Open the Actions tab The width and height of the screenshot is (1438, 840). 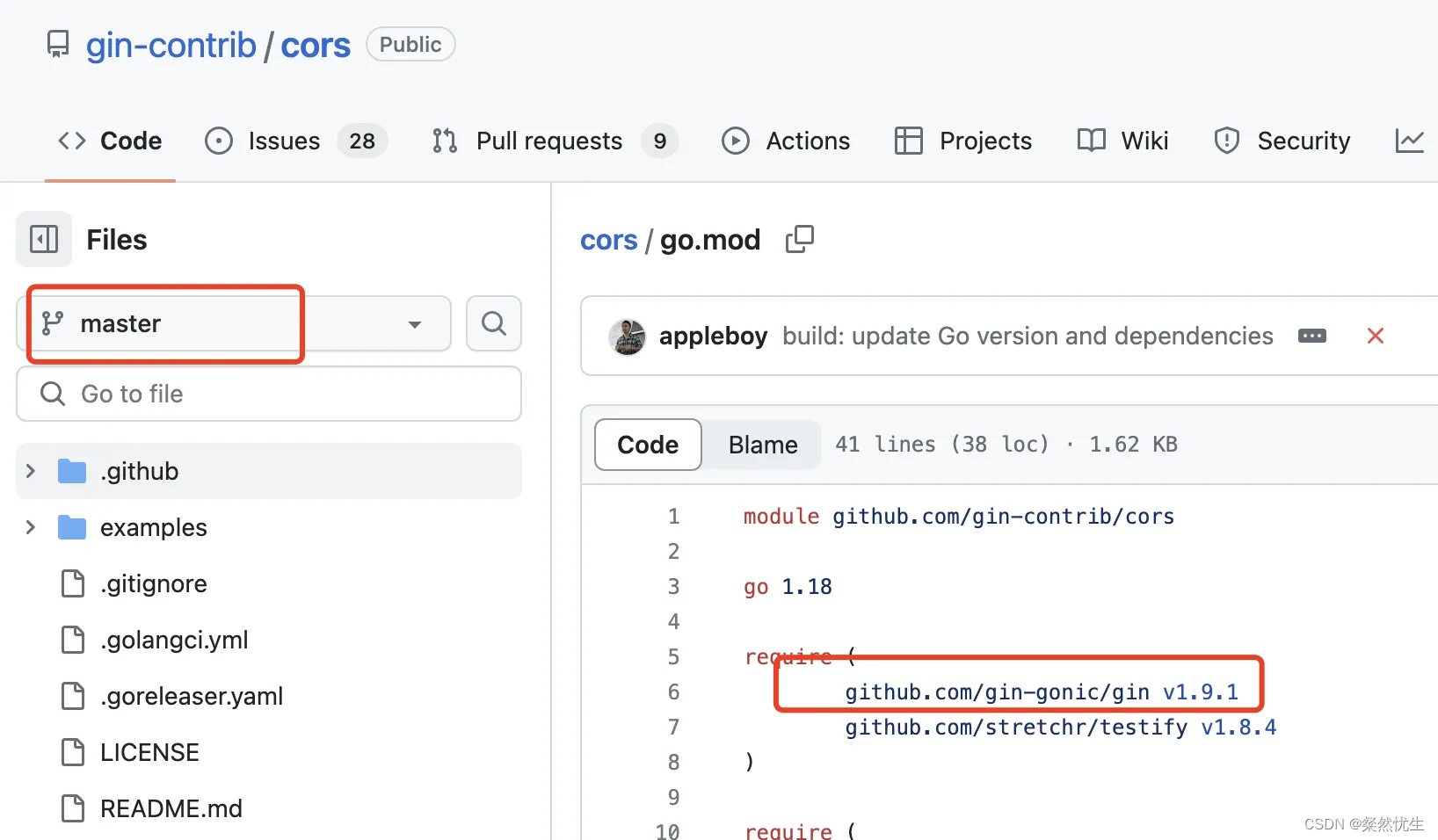pos(786,141)
